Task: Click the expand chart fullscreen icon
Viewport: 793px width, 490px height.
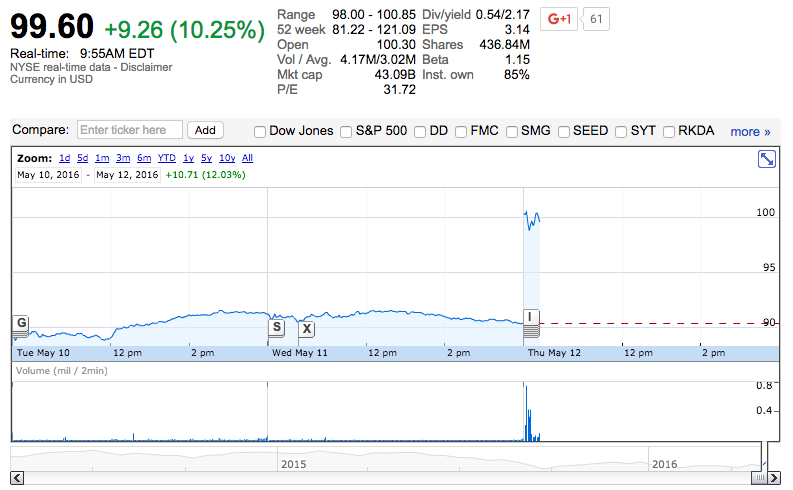Action: point(767,159)
